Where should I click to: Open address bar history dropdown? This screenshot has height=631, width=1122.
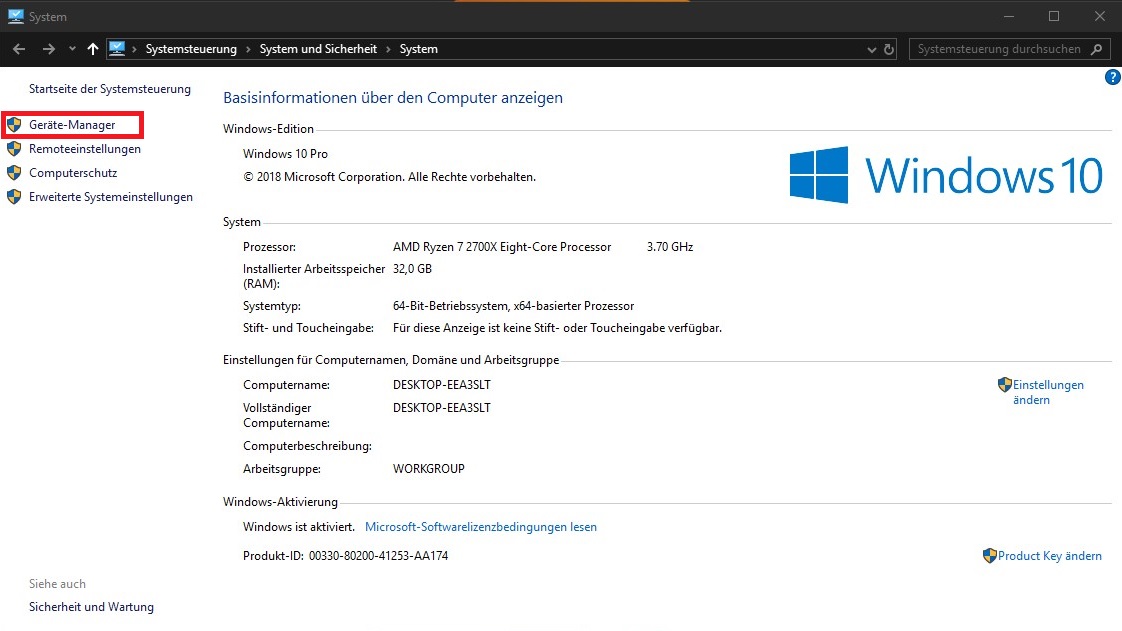coord(872,49)
